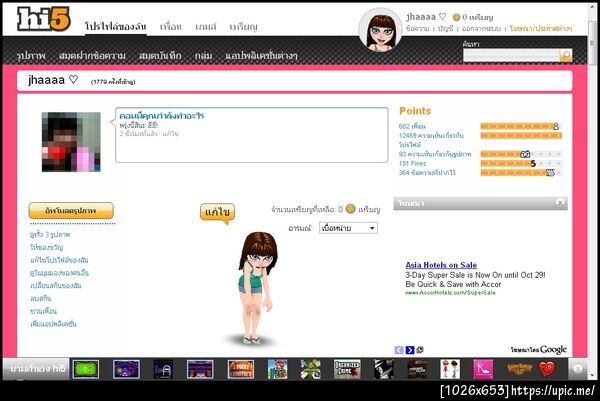Click the 364 messages points link
Image resolution: width=600 pixels, height=401 pixels.
click(427, 173)
